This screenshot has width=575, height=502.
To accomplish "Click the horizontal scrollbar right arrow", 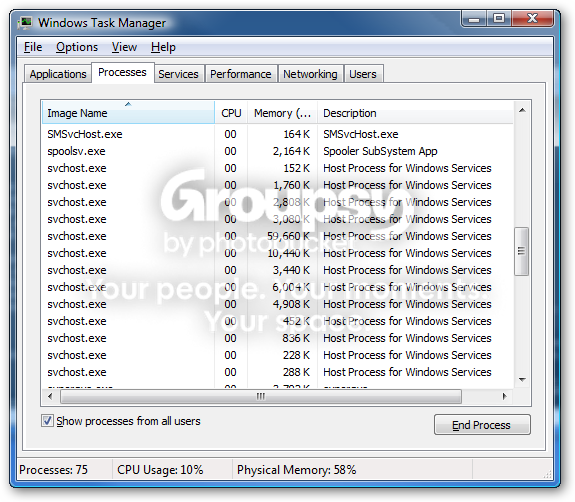I will coord(505,396).
